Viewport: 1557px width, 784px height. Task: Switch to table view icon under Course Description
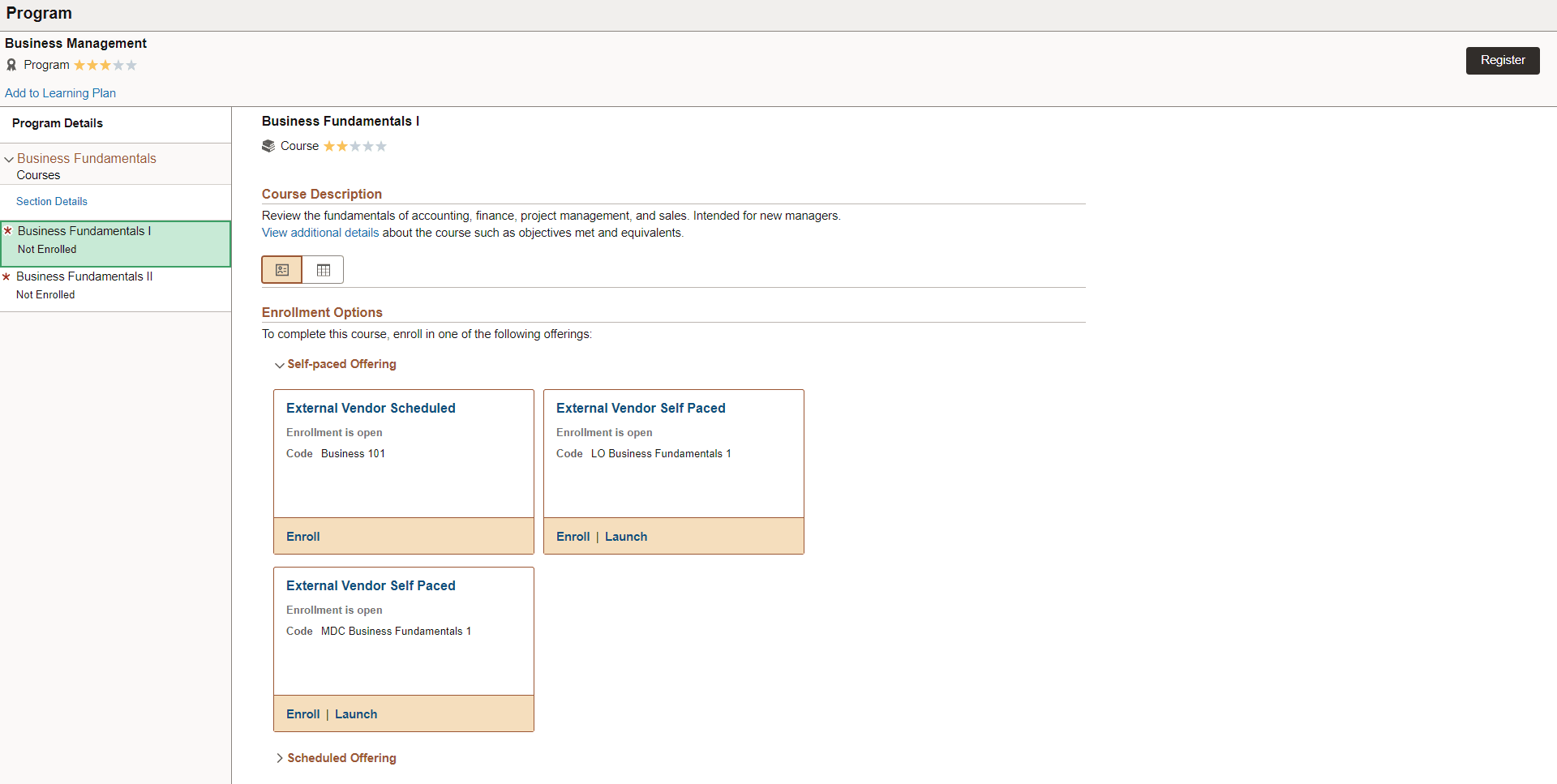(323, 269)
